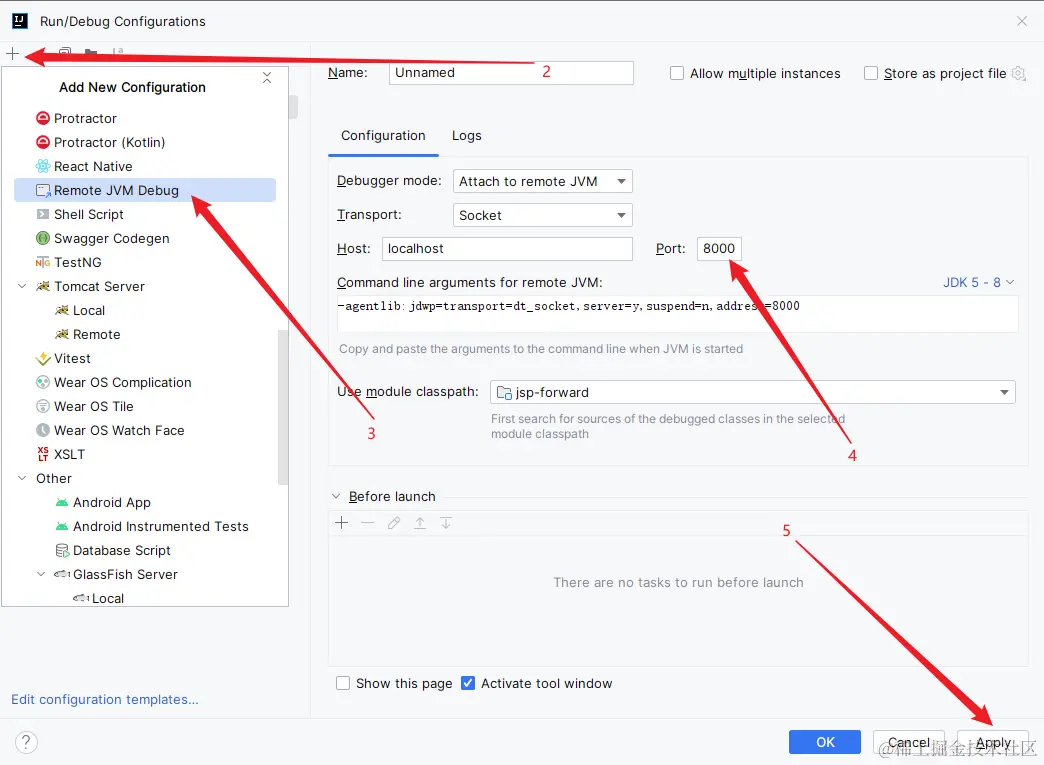Open Edit configuration templates link
This screenshot has width=1044, height=765.
point(105,700)
